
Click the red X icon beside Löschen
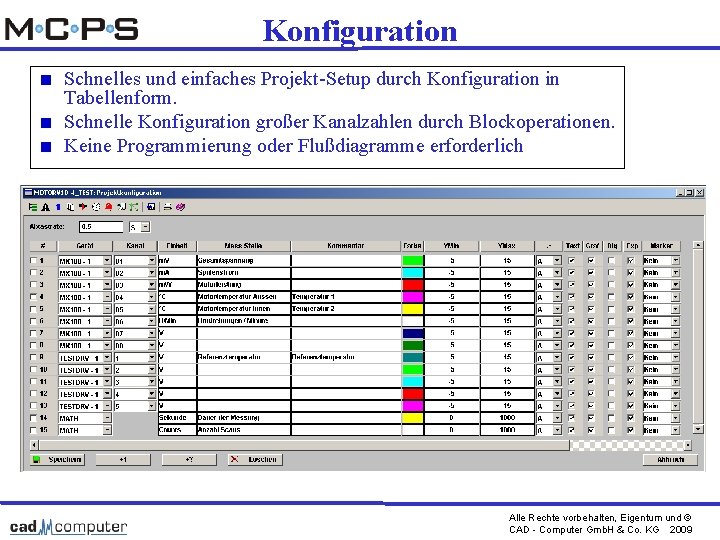click(x=234, y=459)
